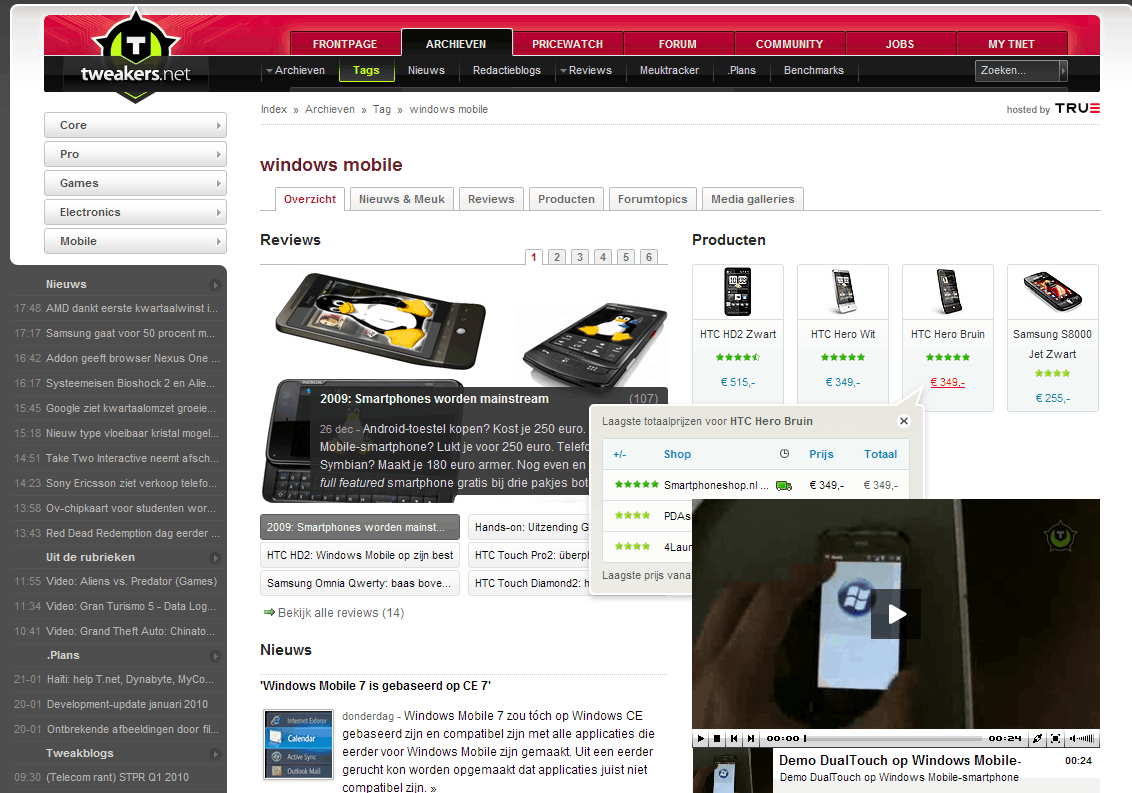Stop the video with the stop icon
The height and width of the screenshot is (793, 1132).
point(717,738)
